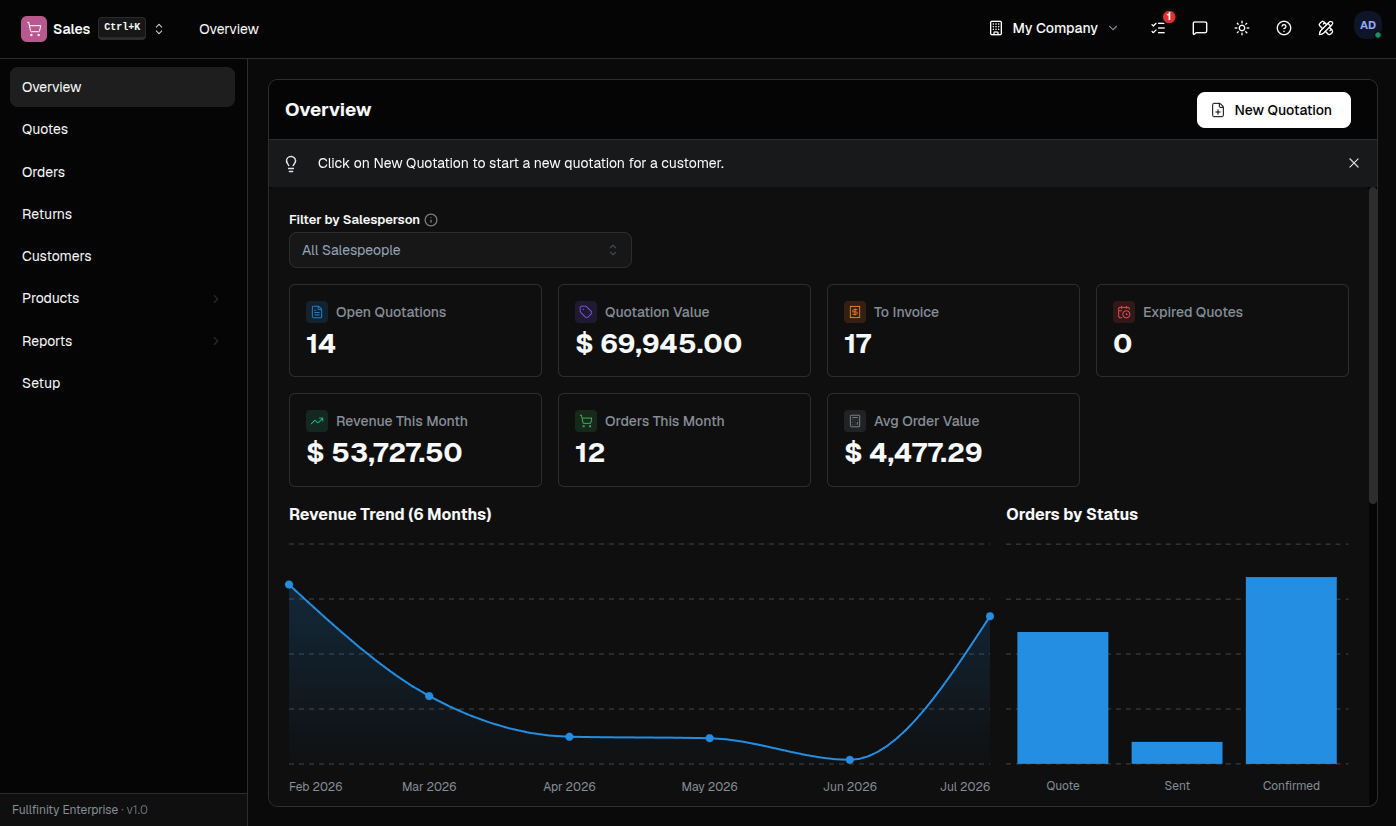Image resolution: width=1396 pixels, height=826 pixels.
Task: Click the Orders This Month cart icon
Action: [586, 421]
